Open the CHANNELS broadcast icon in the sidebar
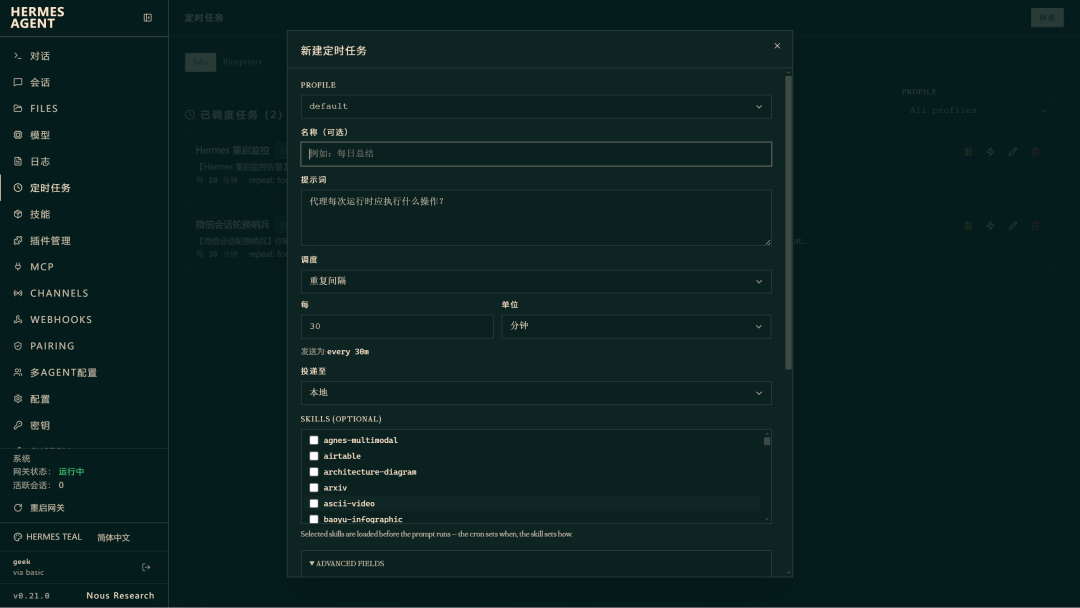 (x=18, y=293)
